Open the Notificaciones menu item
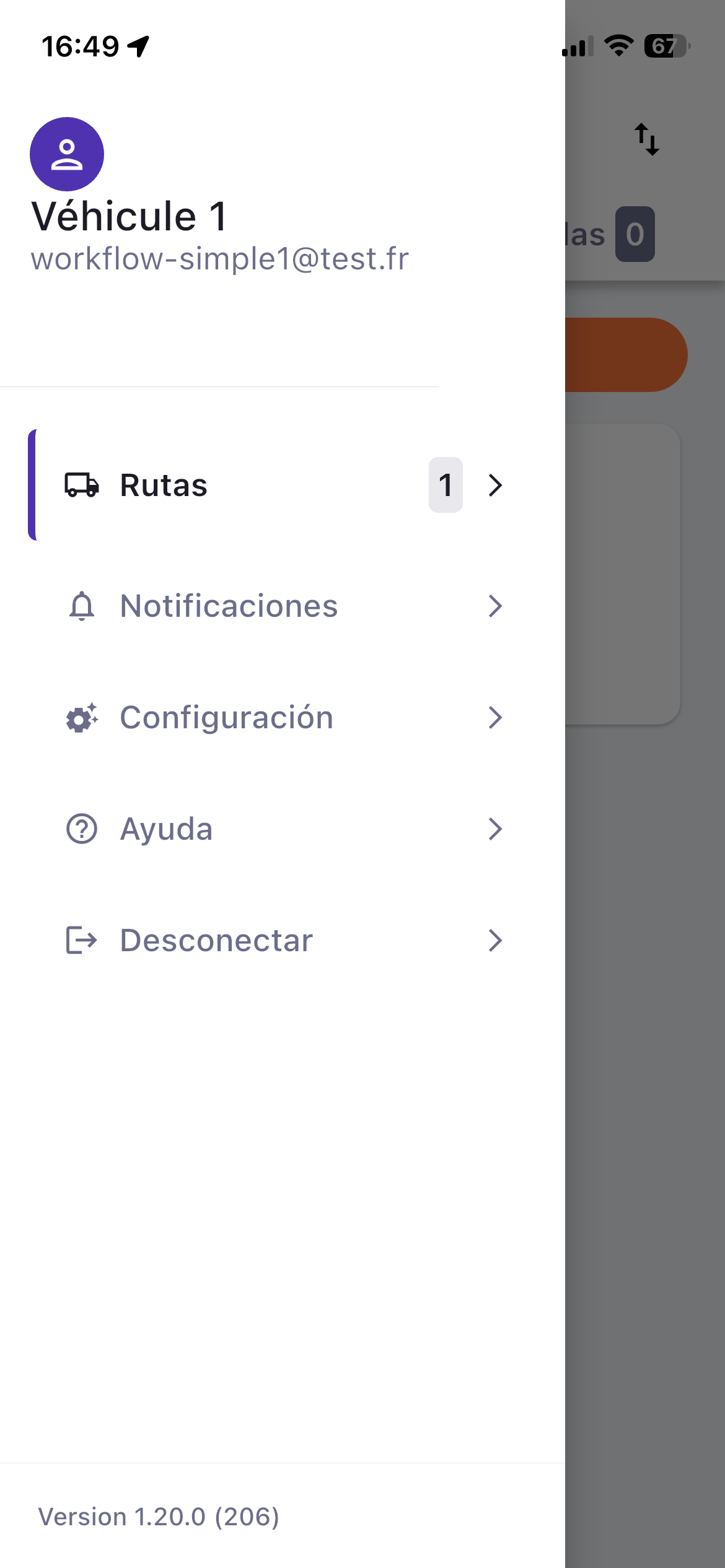725x1568 pixels. click(229, 606)
